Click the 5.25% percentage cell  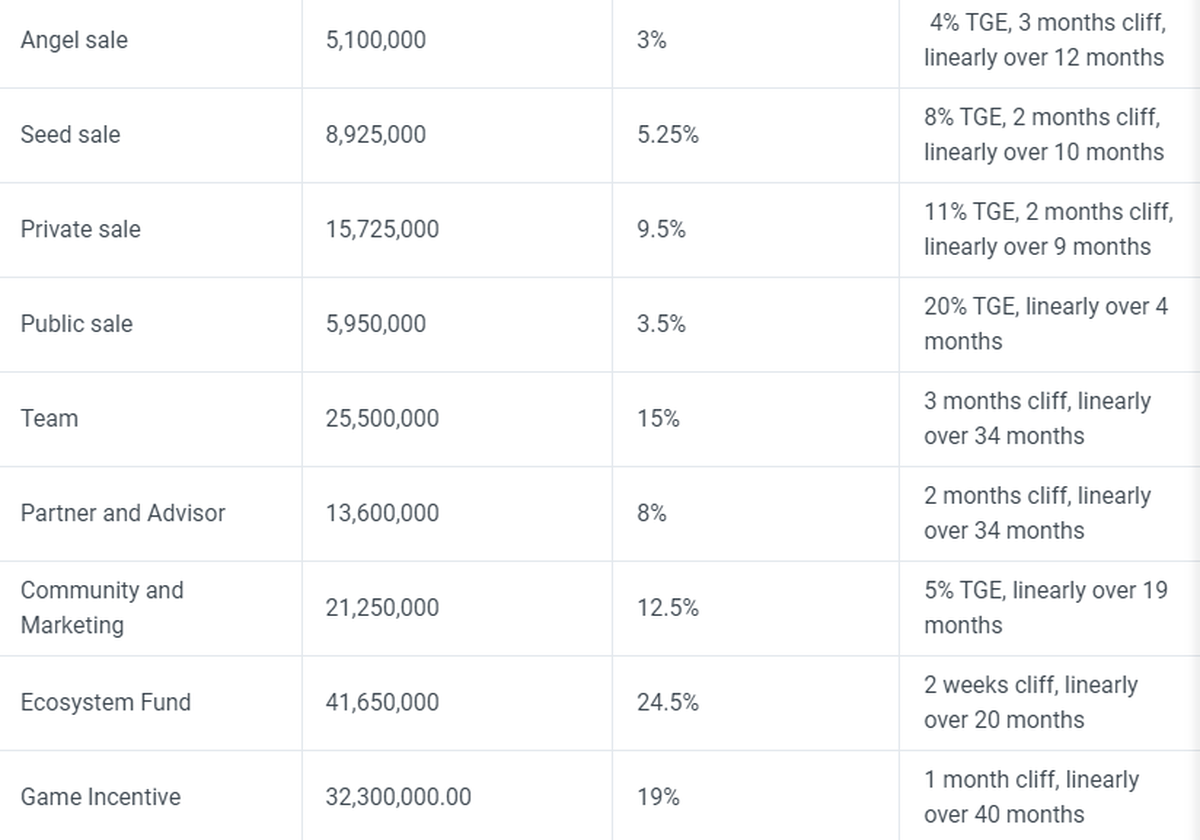click(x=667, y=135)
